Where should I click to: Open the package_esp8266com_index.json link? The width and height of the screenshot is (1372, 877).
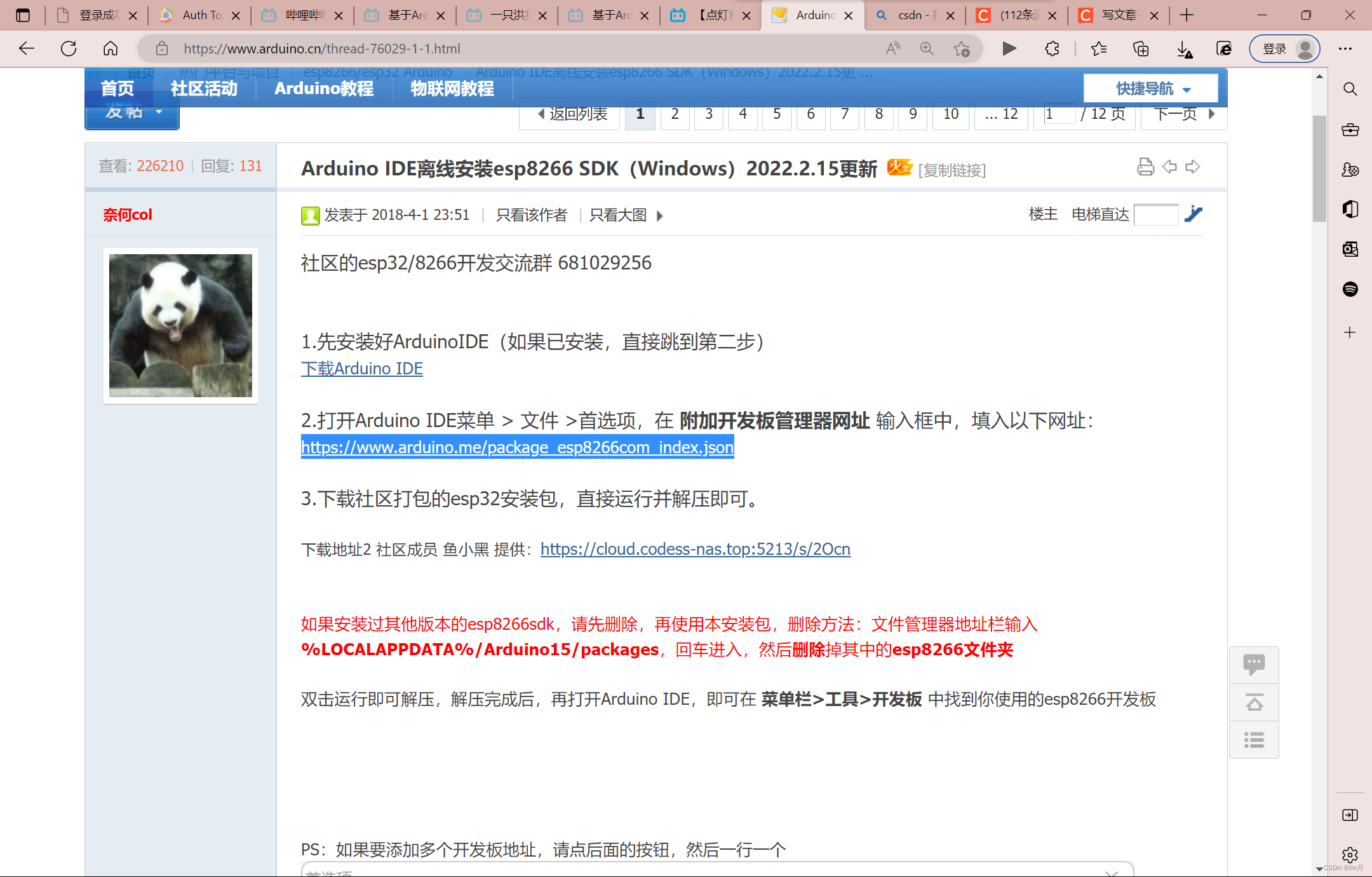(518, 447)
